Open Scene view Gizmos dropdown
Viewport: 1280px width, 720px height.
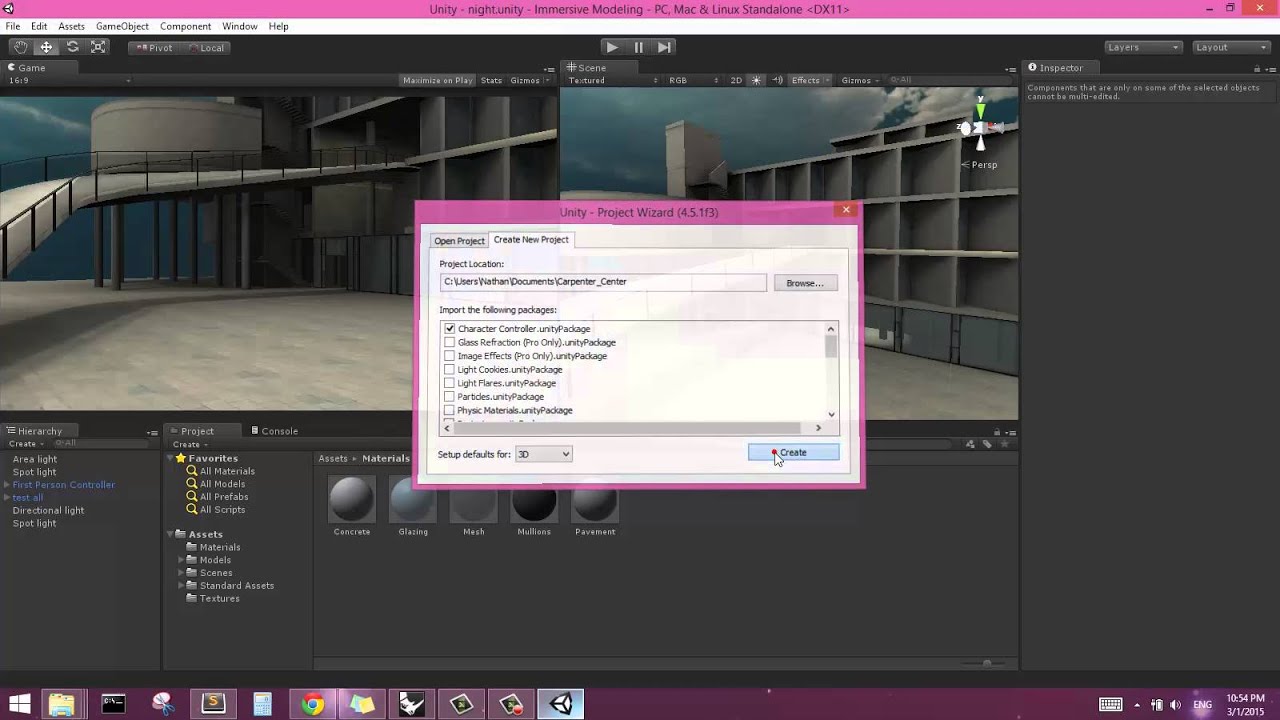click(x=862, y=80)
